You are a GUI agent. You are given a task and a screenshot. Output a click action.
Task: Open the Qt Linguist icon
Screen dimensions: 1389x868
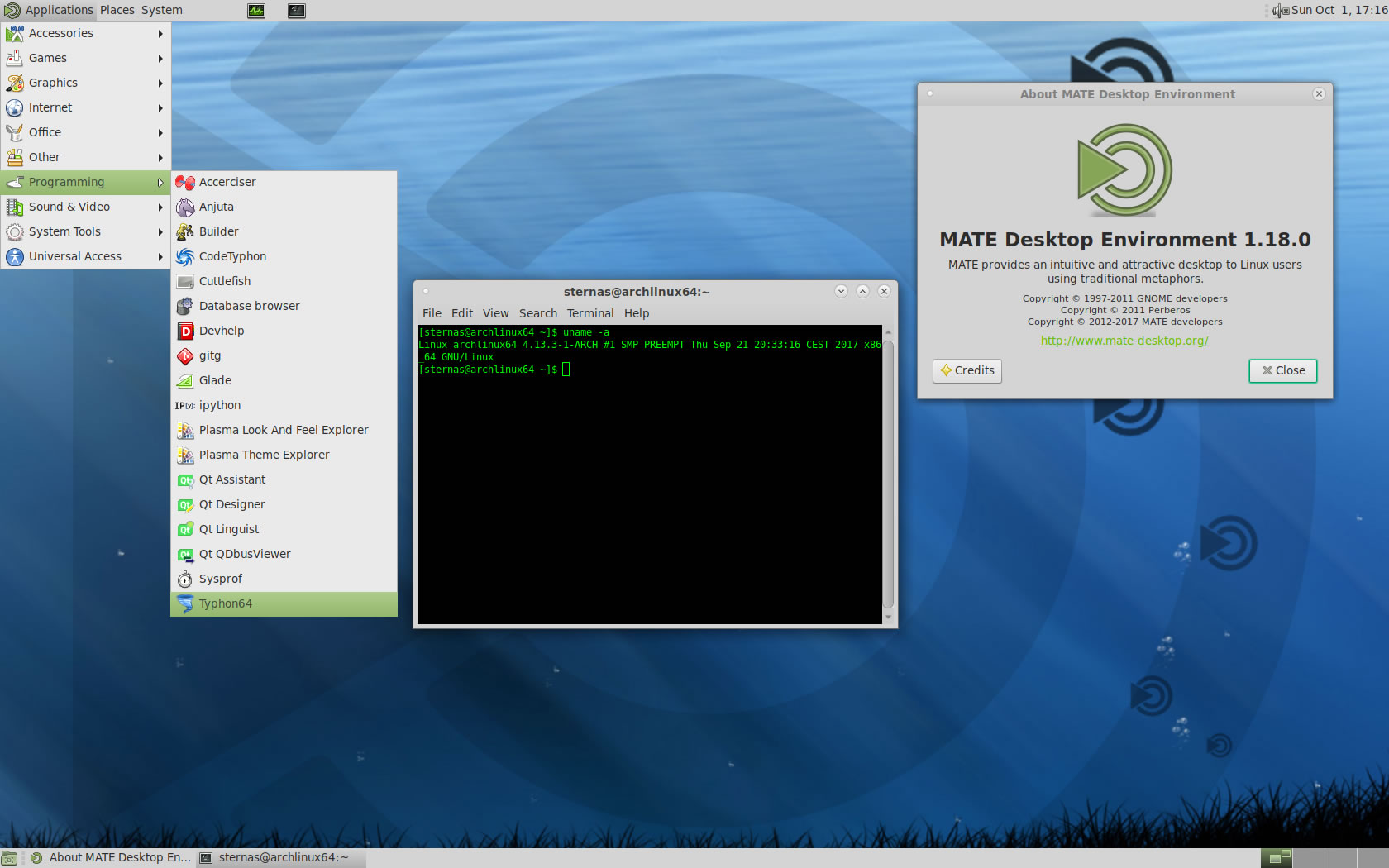(x=185, y=529)
